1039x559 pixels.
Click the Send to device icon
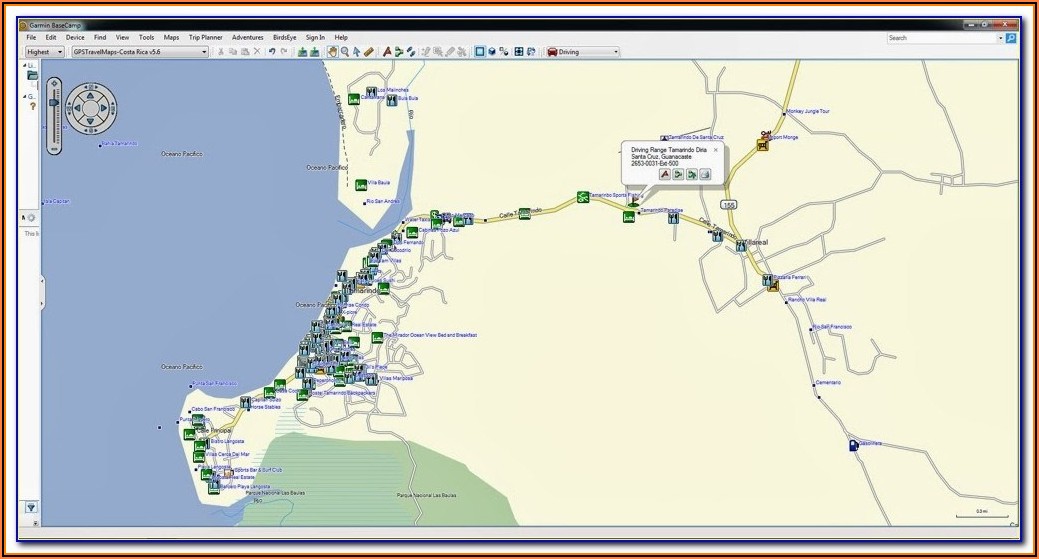point(302,52)
